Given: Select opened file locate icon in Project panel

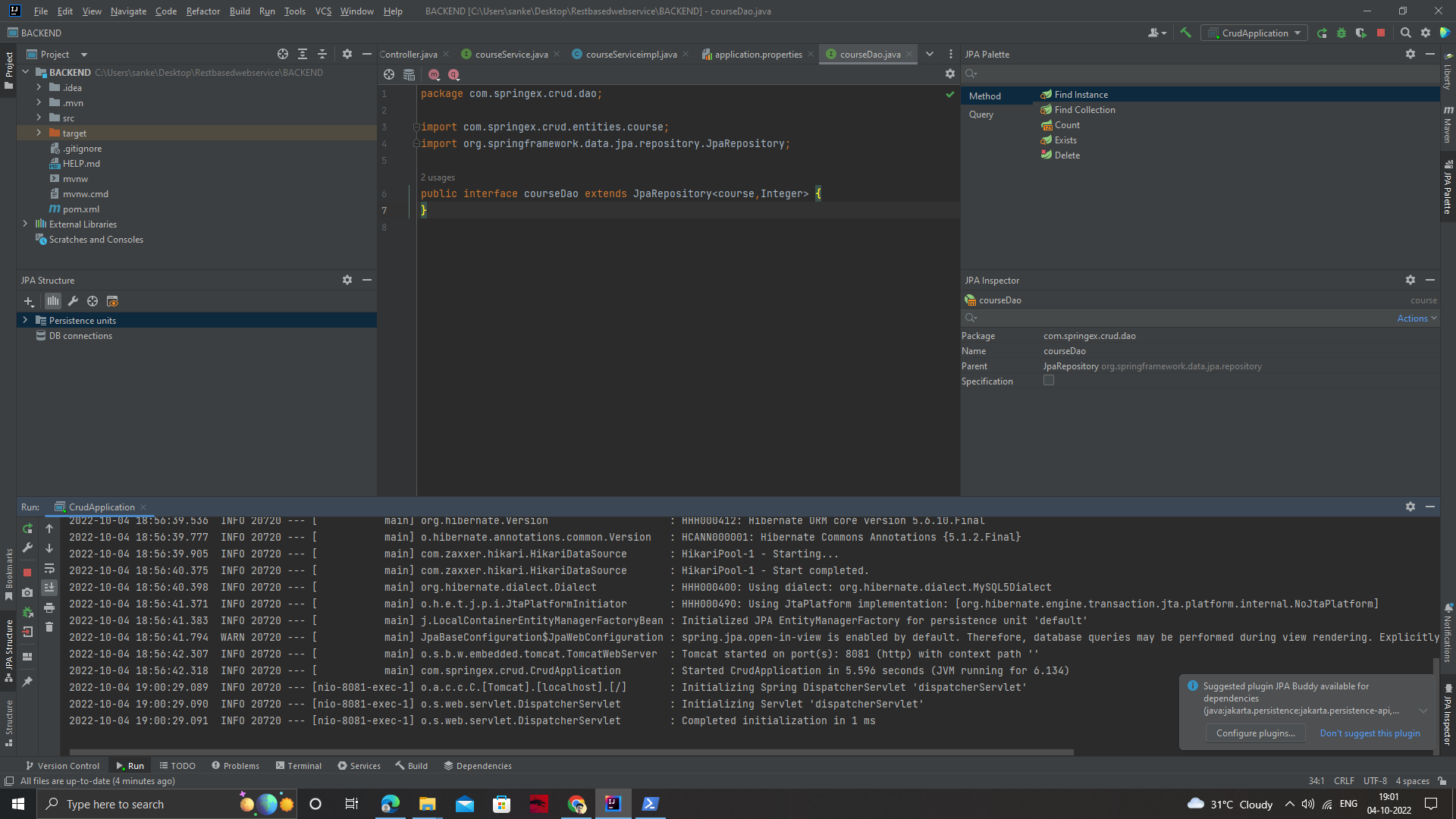Looking at the screenshot, I should click(283, 54).
